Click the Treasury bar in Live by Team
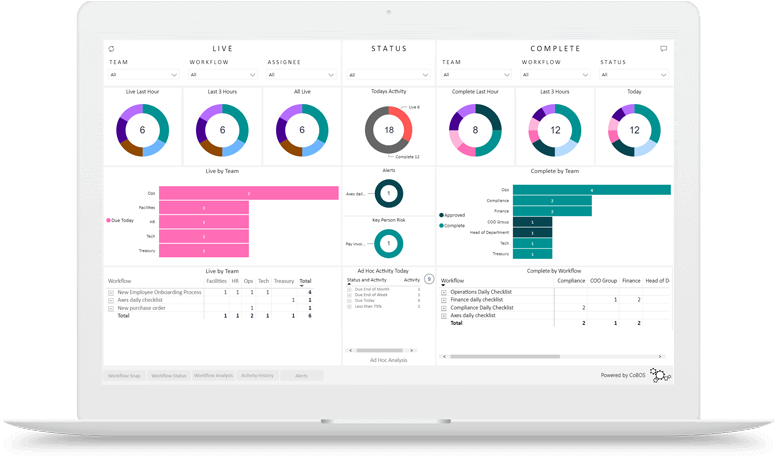 pyautogui.click(x=204, y=251)
